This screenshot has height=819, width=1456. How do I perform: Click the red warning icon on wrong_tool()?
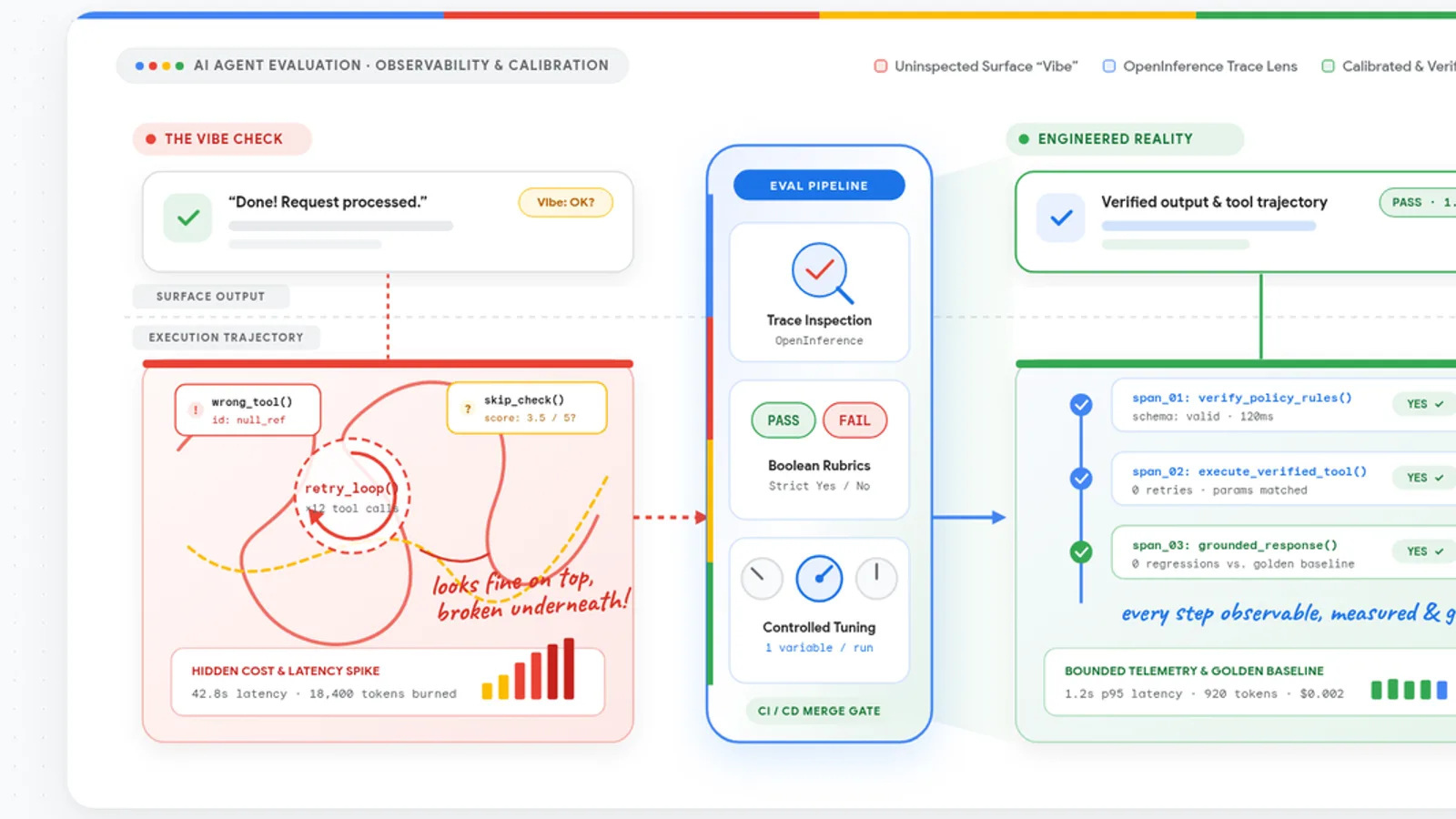pyautogui.click(x=195, y=410)
